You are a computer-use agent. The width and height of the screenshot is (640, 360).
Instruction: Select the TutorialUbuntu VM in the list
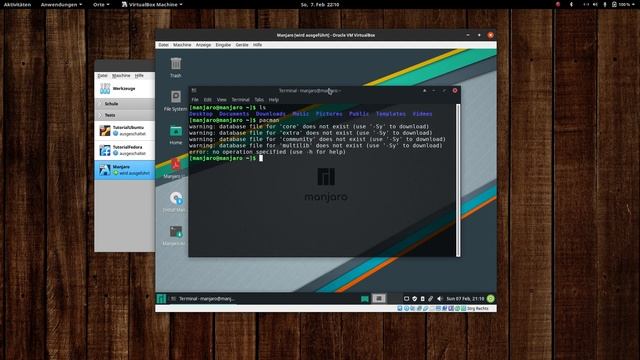point(124,131)
